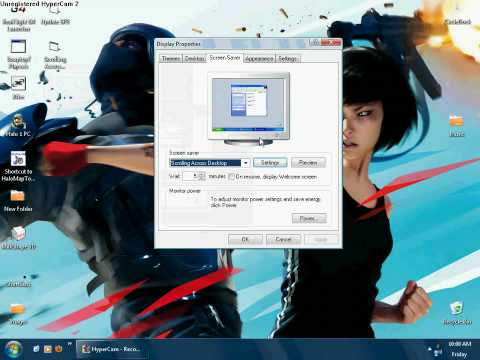Toggle On resume display Welcome screen checkbox
This screenshot has width=480, height=360.
(231, 177)
